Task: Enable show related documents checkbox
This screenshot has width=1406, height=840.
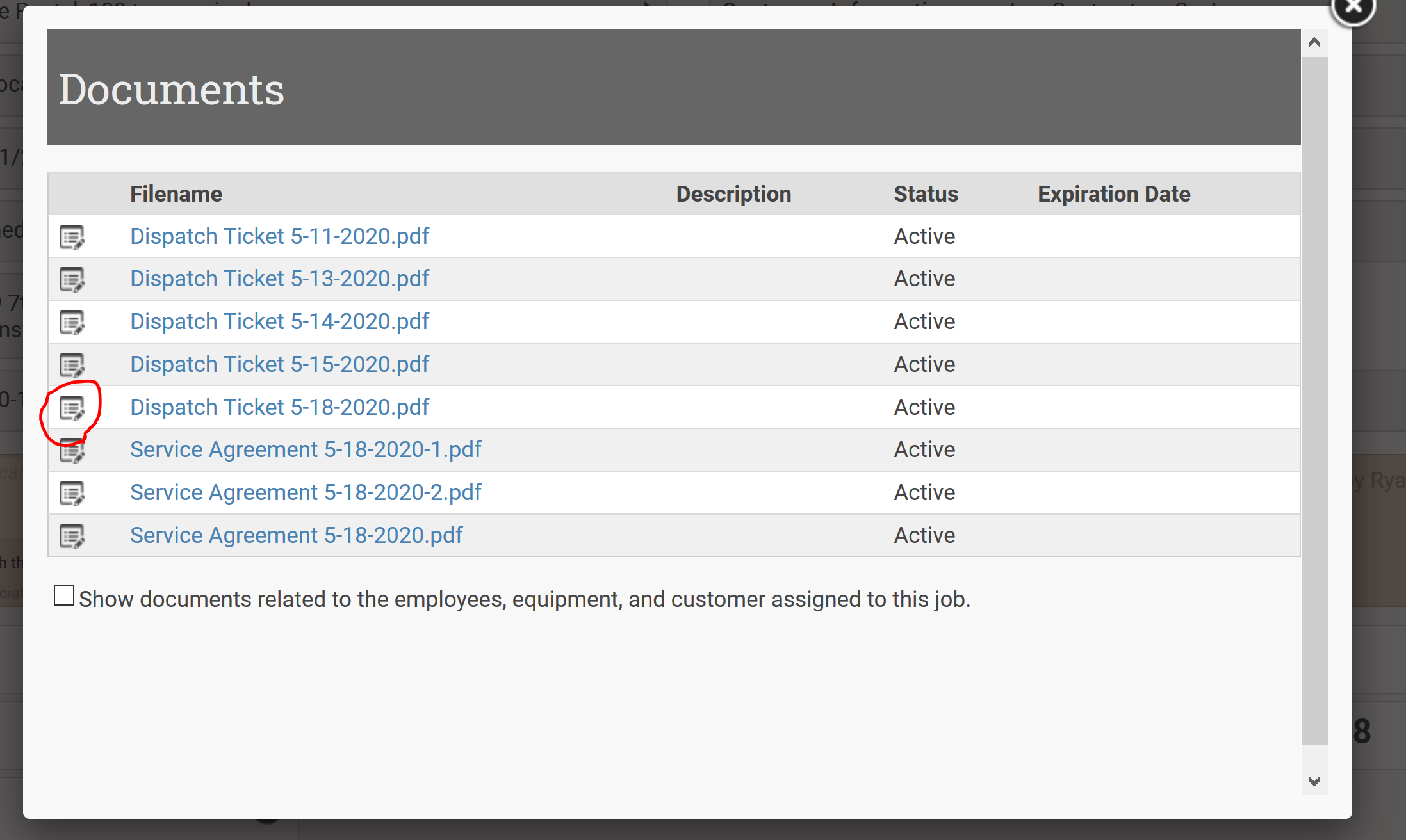Action: 64,595
